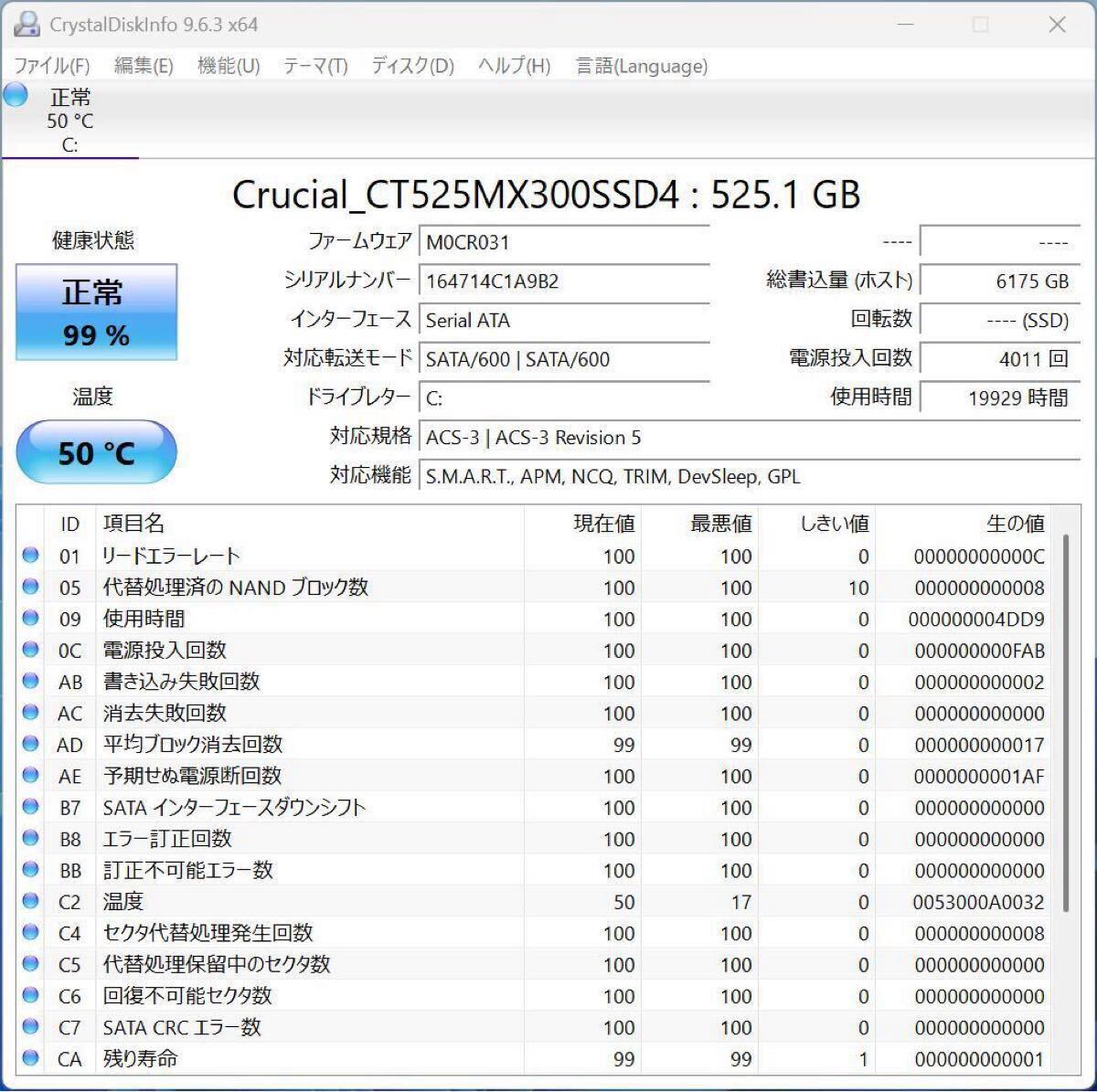The width and height of the screenshot is (1097, 1092).
Task: Click the status orb for ID AD row
Action: (30, 744)
